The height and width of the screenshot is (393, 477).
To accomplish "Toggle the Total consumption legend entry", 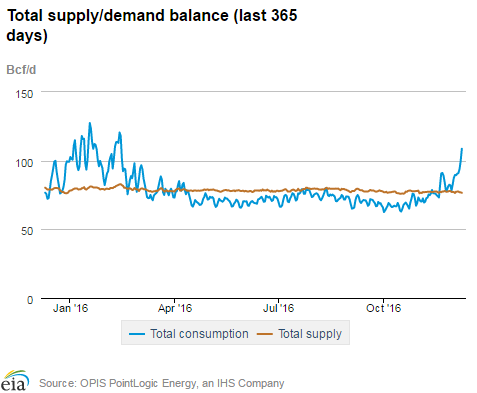I will point(188,334).
